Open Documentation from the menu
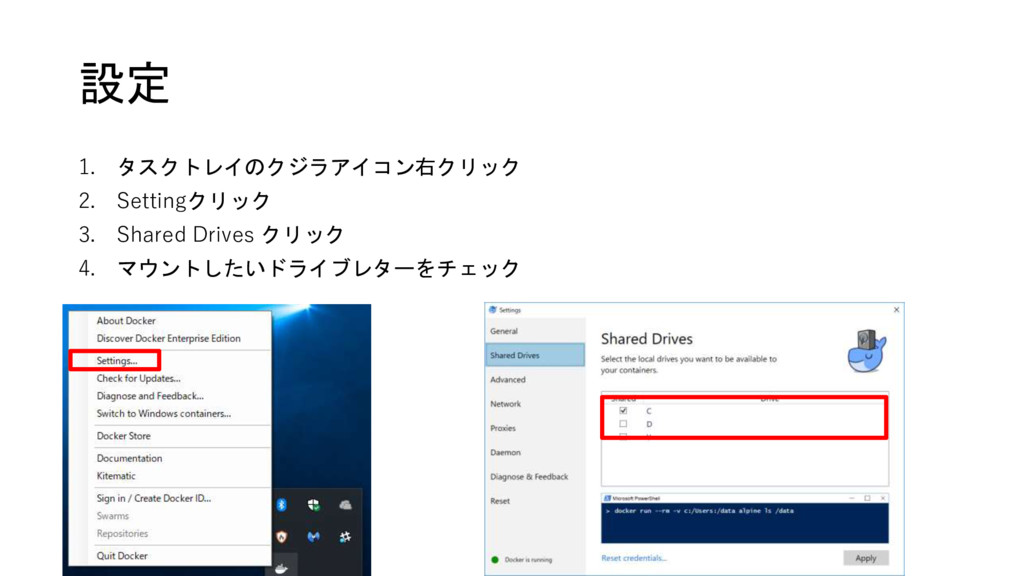The image size is (1024, 576). pyautogui.click(x=129, y=458)
